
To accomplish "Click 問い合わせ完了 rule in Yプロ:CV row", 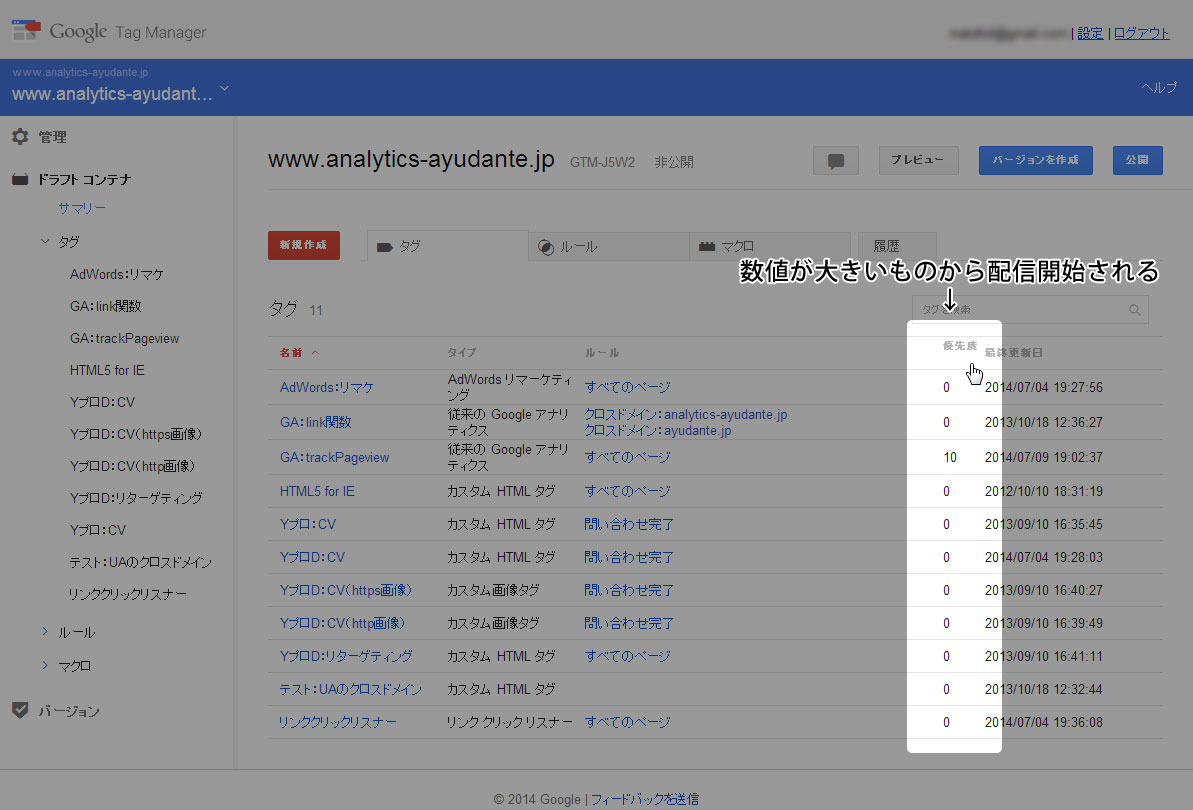I will [x=628, y=524].
